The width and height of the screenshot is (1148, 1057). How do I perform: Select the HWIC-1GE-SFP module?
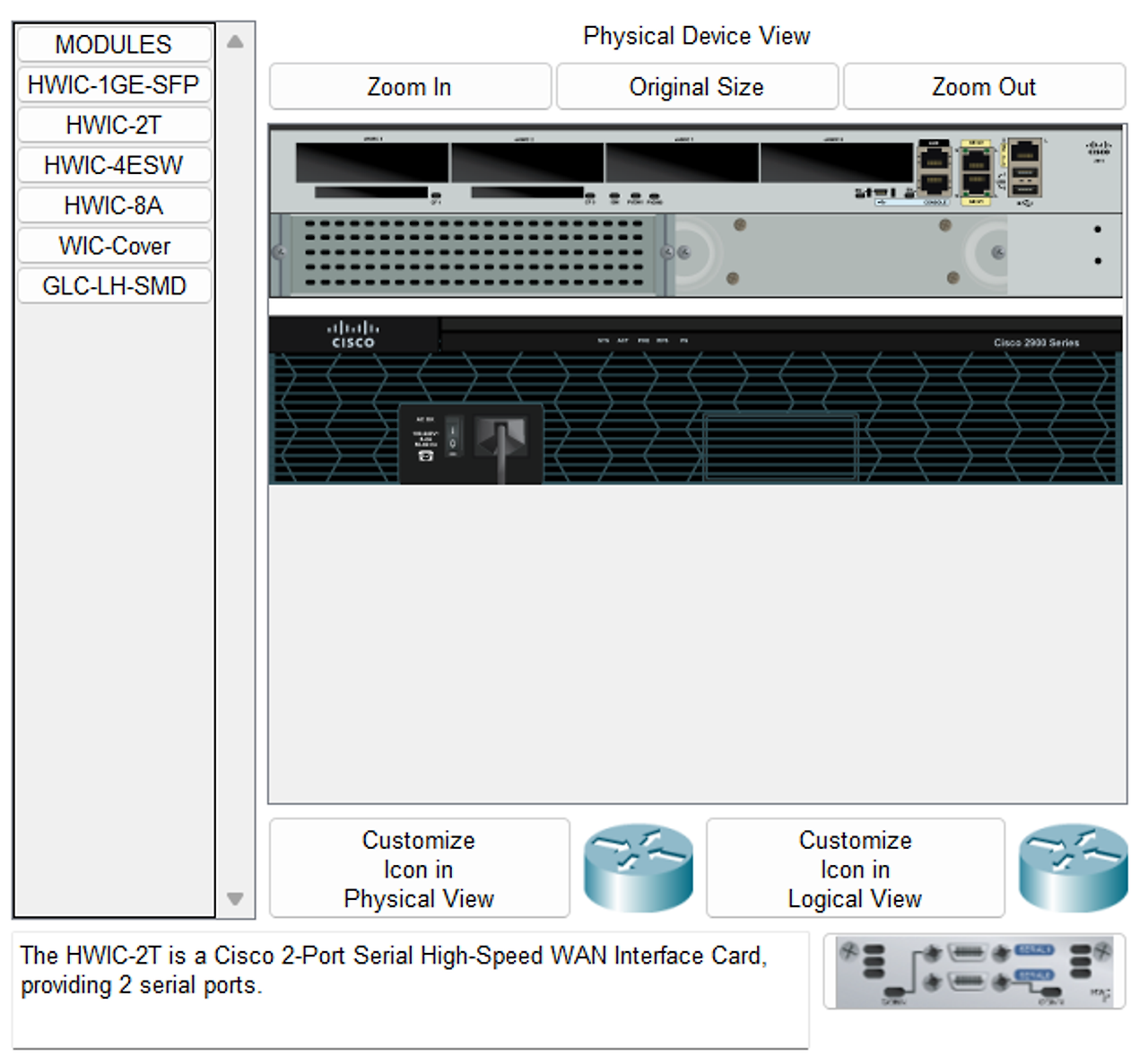coord(114,84)
